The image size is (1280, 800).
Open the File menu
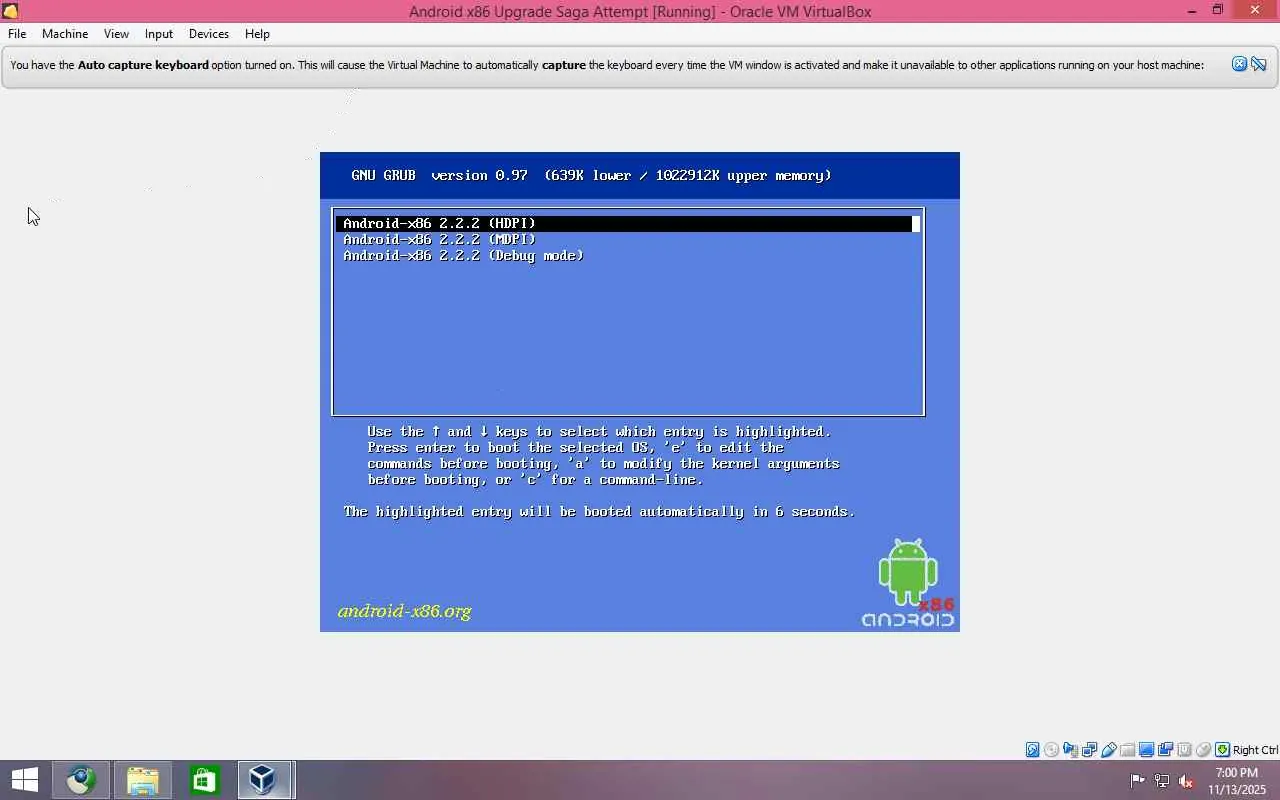(x=17, y=34)
